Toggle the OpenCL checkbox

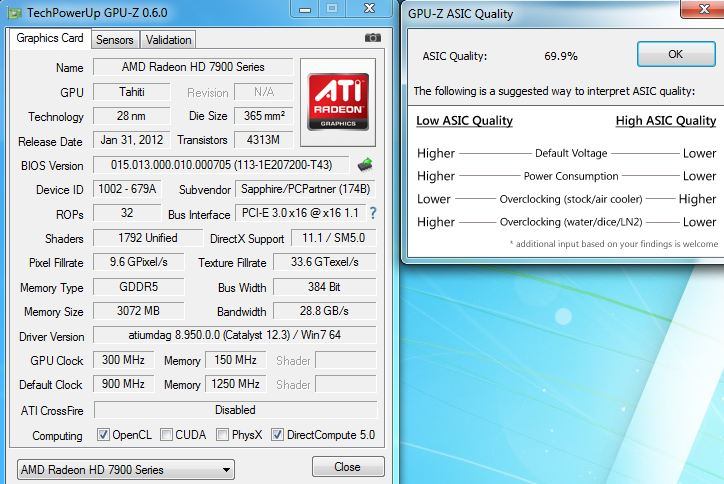click(103, 435)
